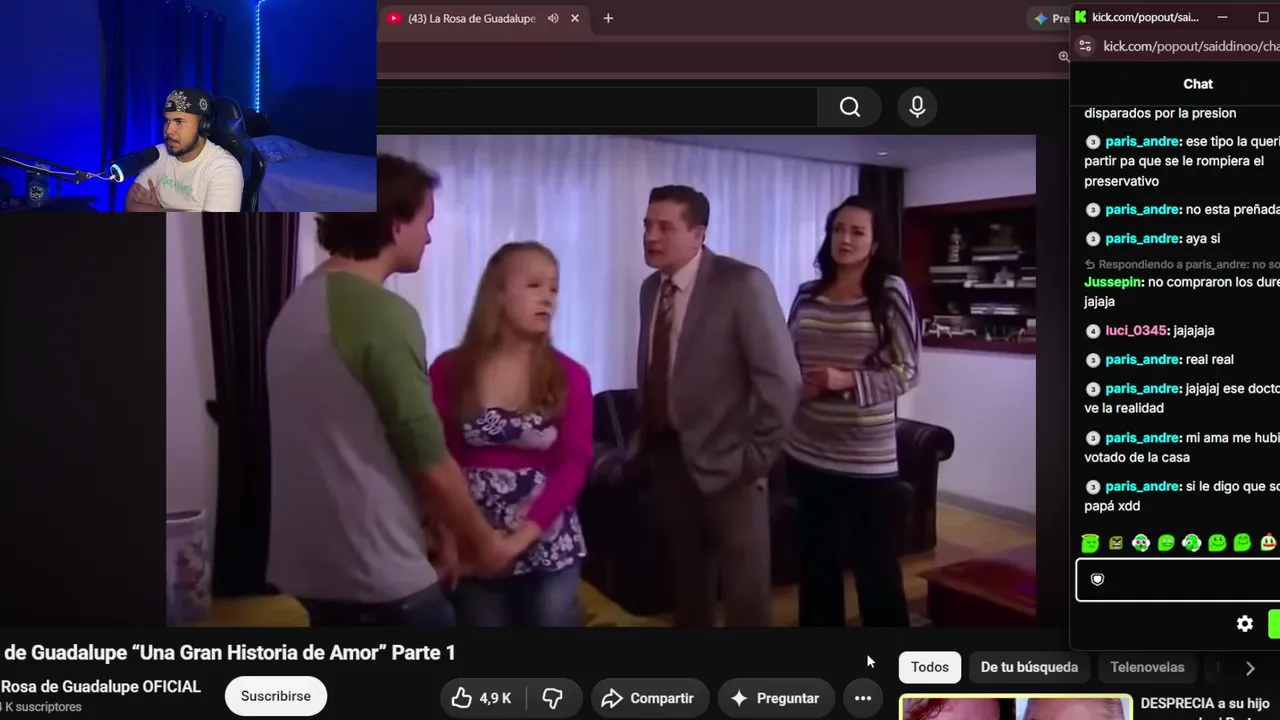1280x720 pixels.
Task: Select the Todos filter chip
Action: tap(930, 667)
